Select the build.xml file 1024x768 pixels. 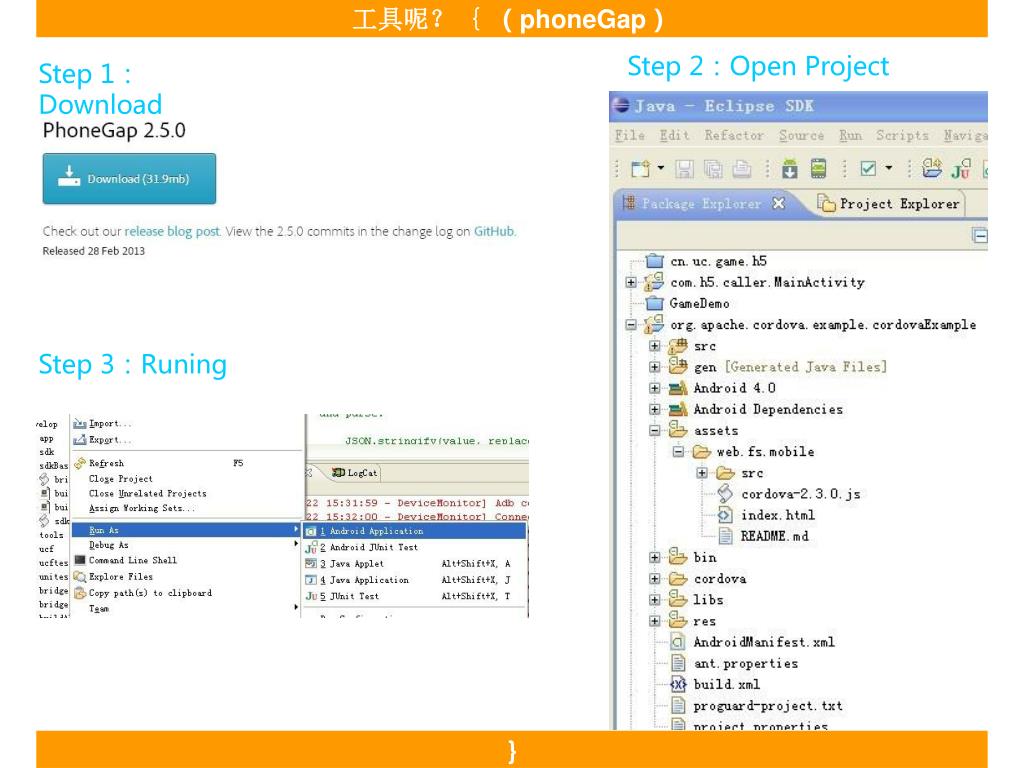tap(727, 684)
